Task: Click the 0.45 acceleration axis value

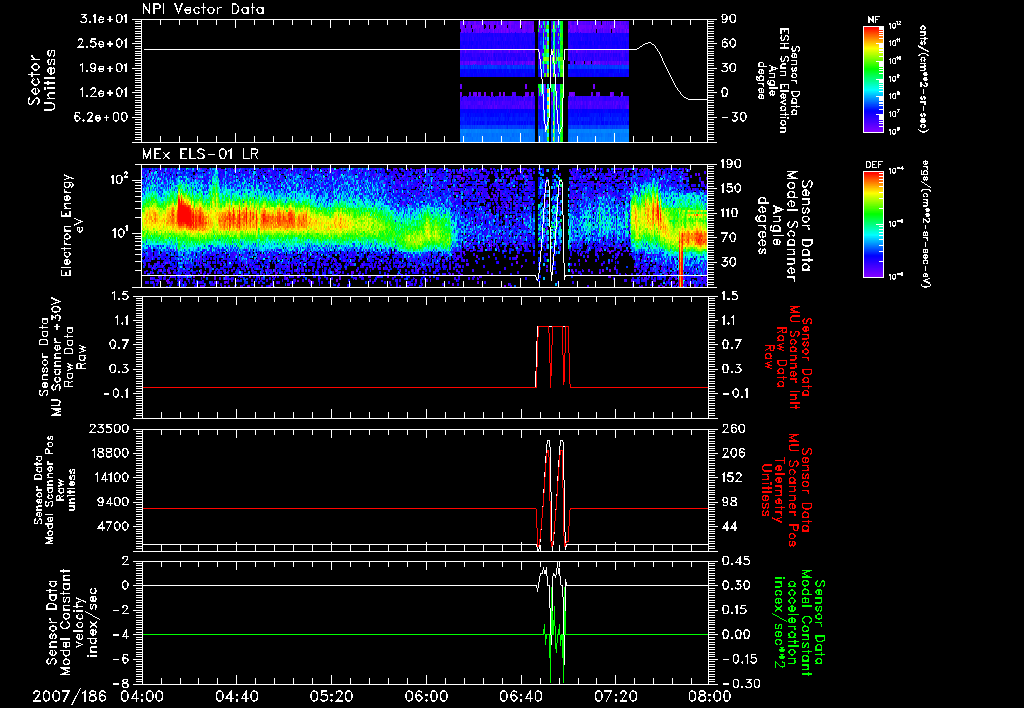Action: pyautogui.click(x=736, y=561)
